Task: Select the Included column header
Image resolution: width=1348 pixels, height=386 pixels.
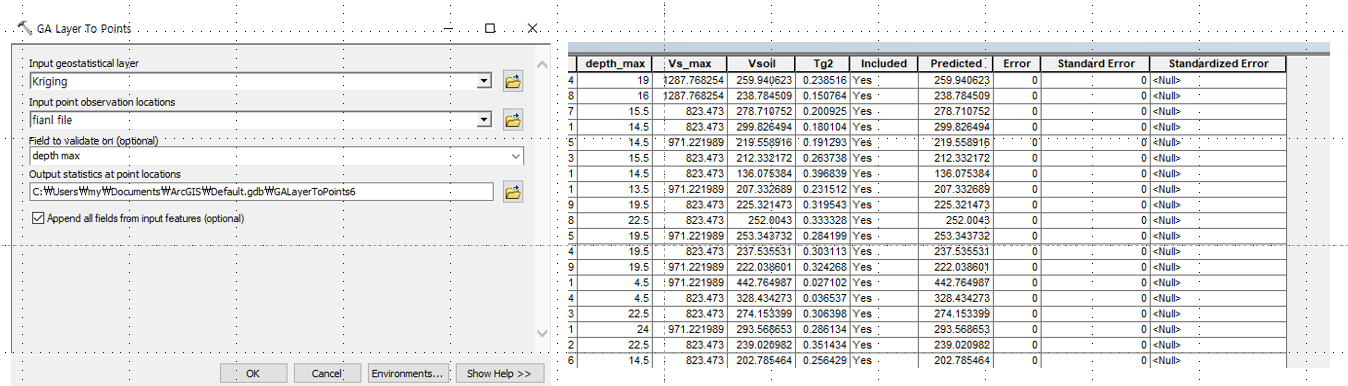Action: coord(883,63)
